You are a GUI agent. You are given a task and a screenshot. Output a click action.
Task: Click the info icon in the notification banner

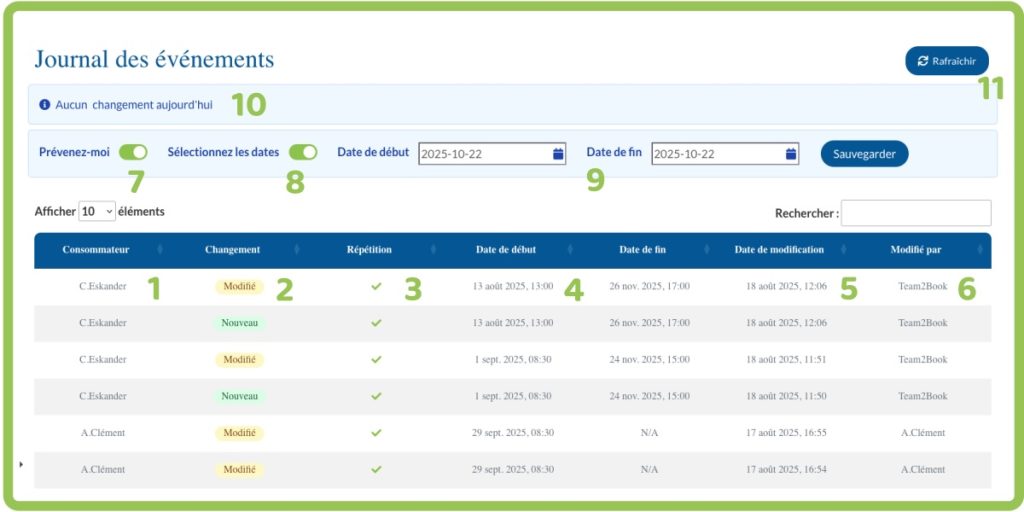44,104
